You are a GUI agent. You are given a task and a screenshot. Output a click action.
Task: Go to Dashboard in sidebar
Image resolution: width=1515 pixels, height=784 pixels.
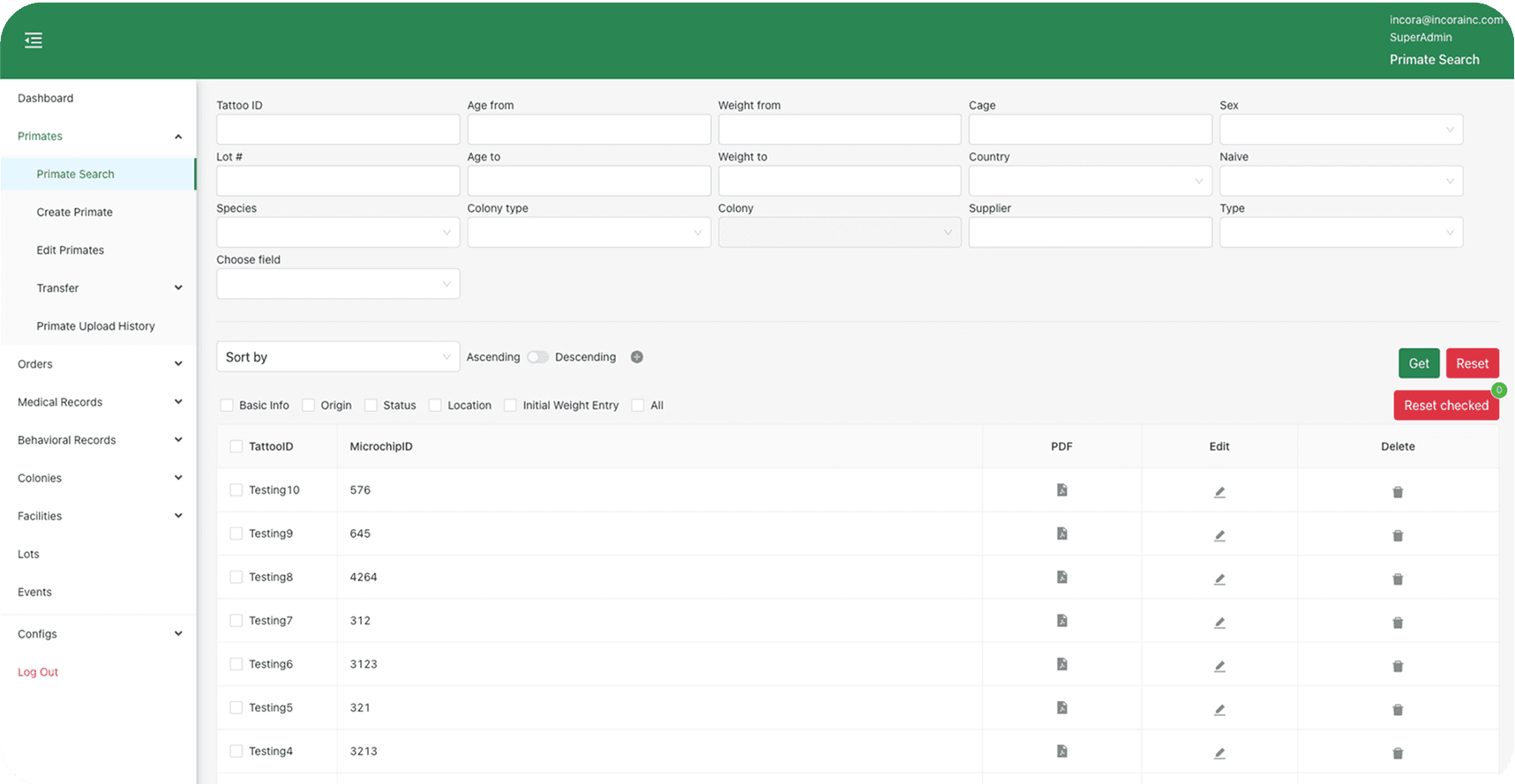click(46, 99)
